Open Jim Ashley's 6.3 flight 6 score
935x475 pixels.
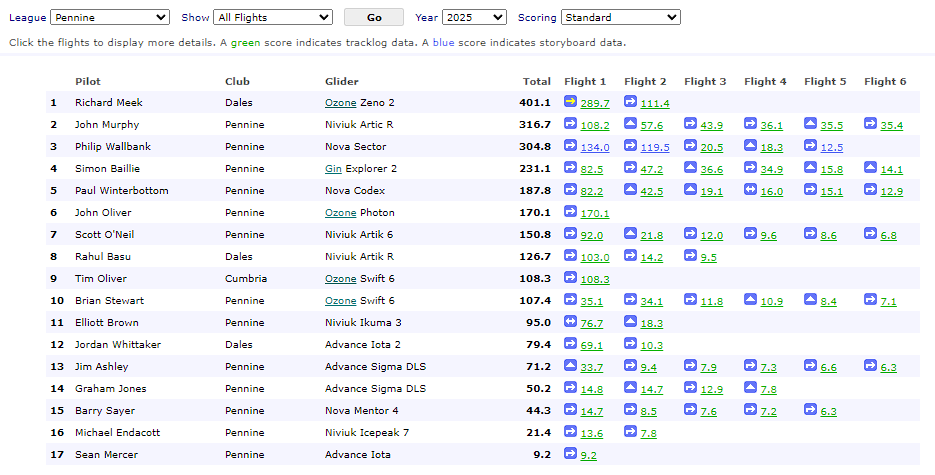pos(888,368)
